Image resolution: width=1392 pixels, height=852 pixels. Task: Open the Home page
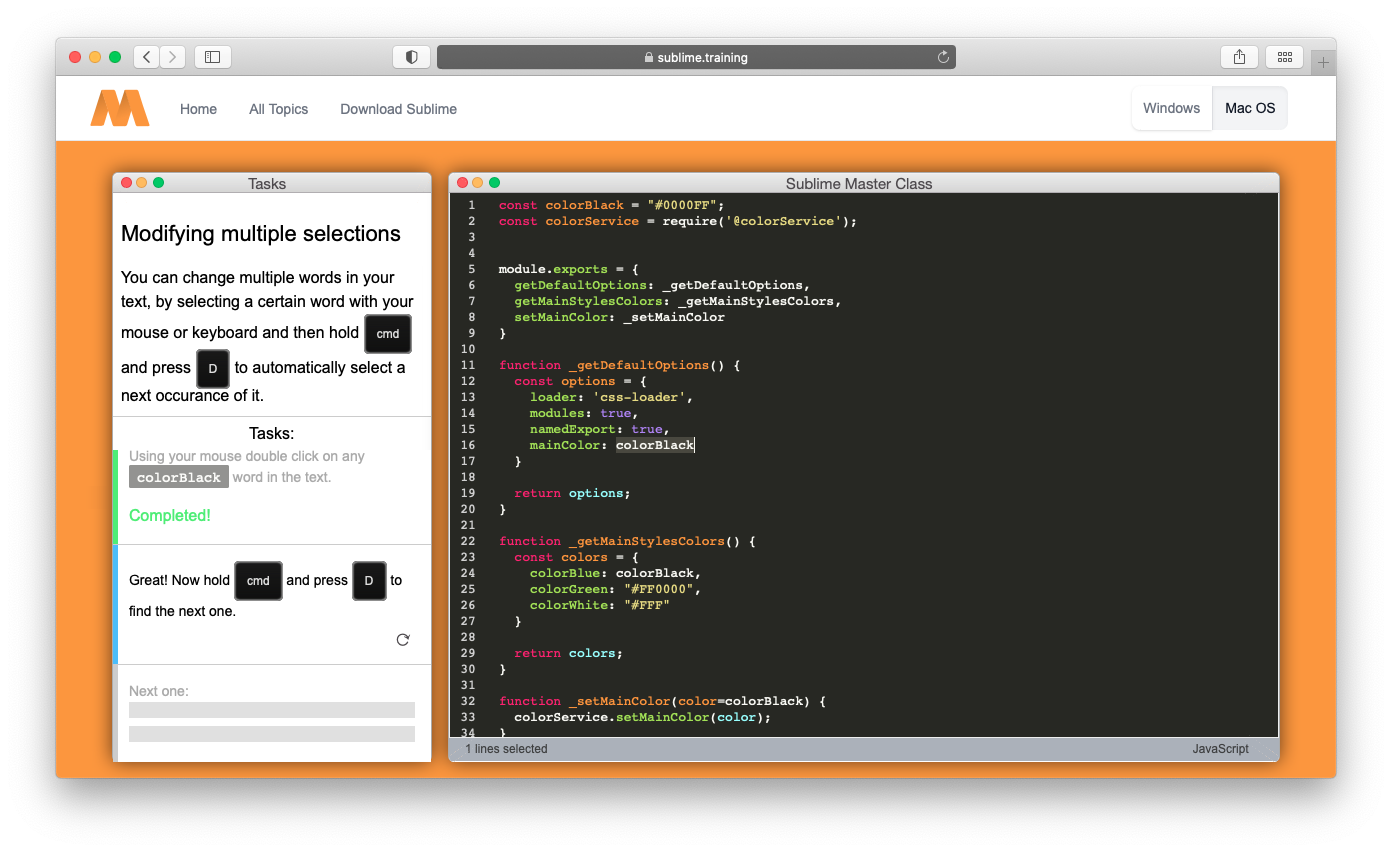tap(198, 109)
